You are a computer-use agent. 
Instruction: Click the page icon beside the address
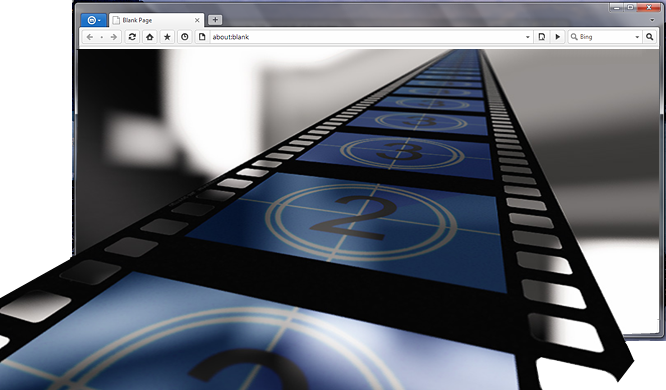pos(202,37)
